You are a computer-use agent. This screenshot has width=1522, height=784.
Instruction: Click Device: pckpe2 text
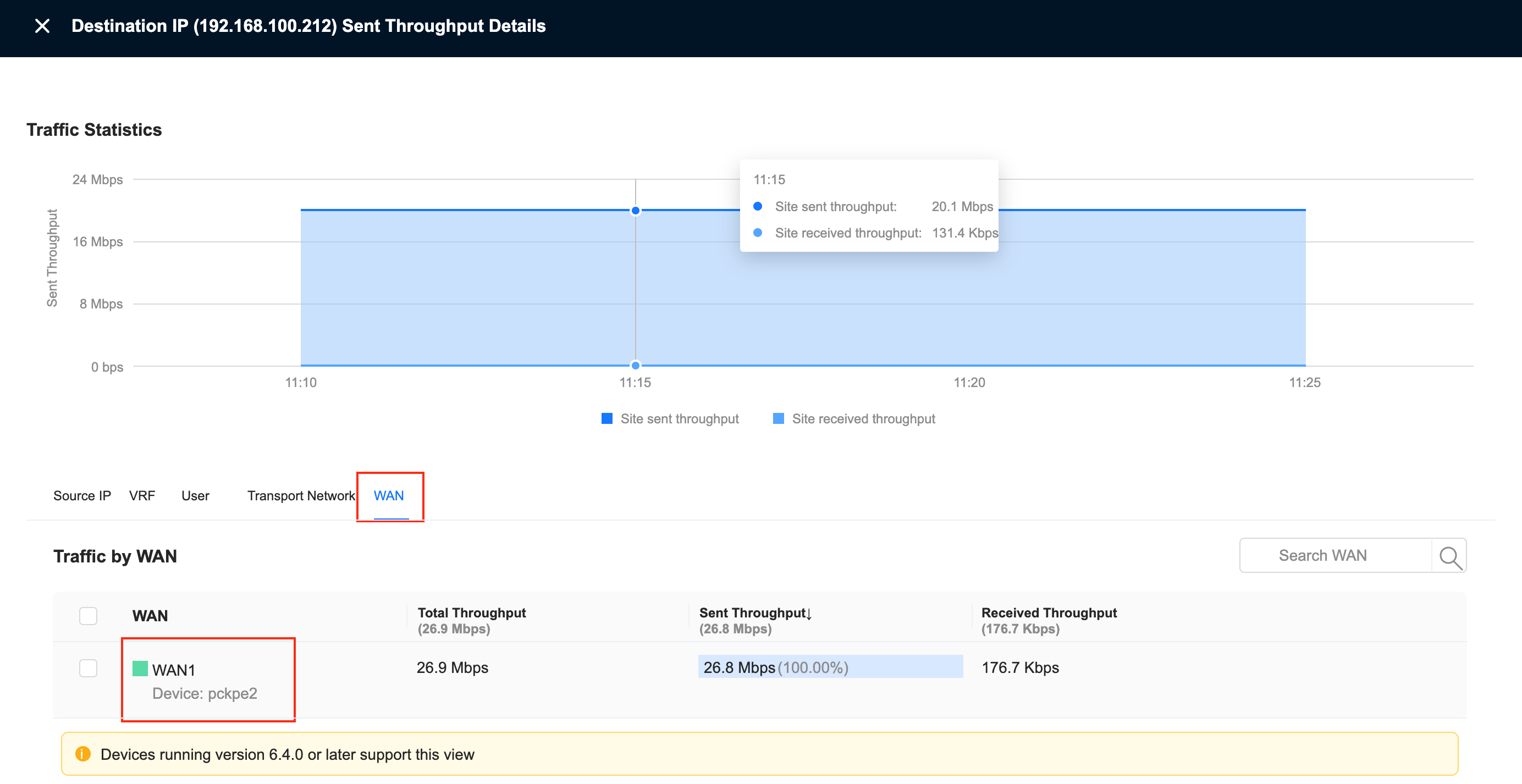[205, 694]
